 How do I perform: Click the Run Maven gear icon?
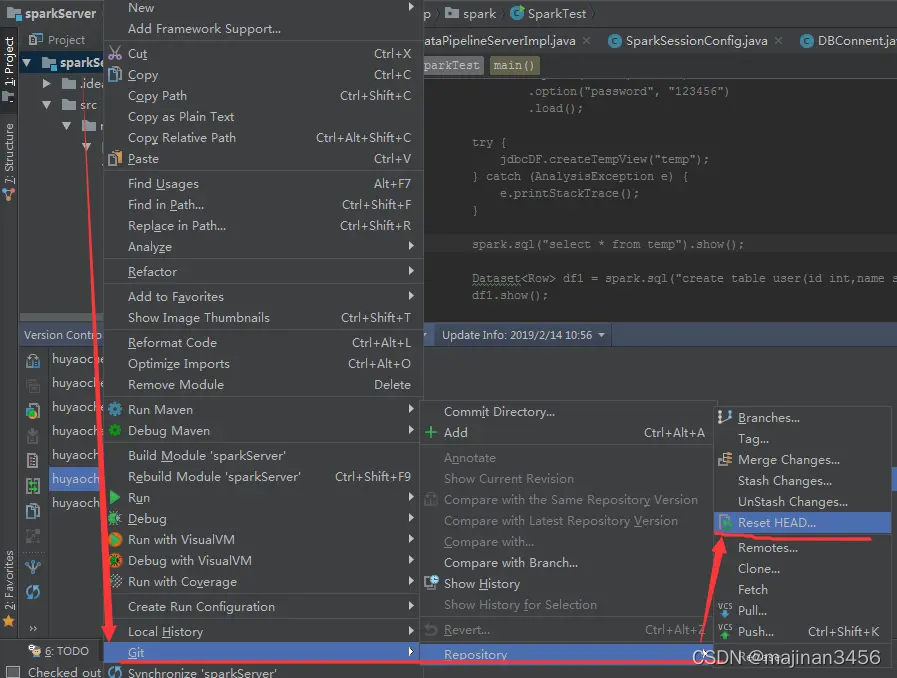point(115,409)
